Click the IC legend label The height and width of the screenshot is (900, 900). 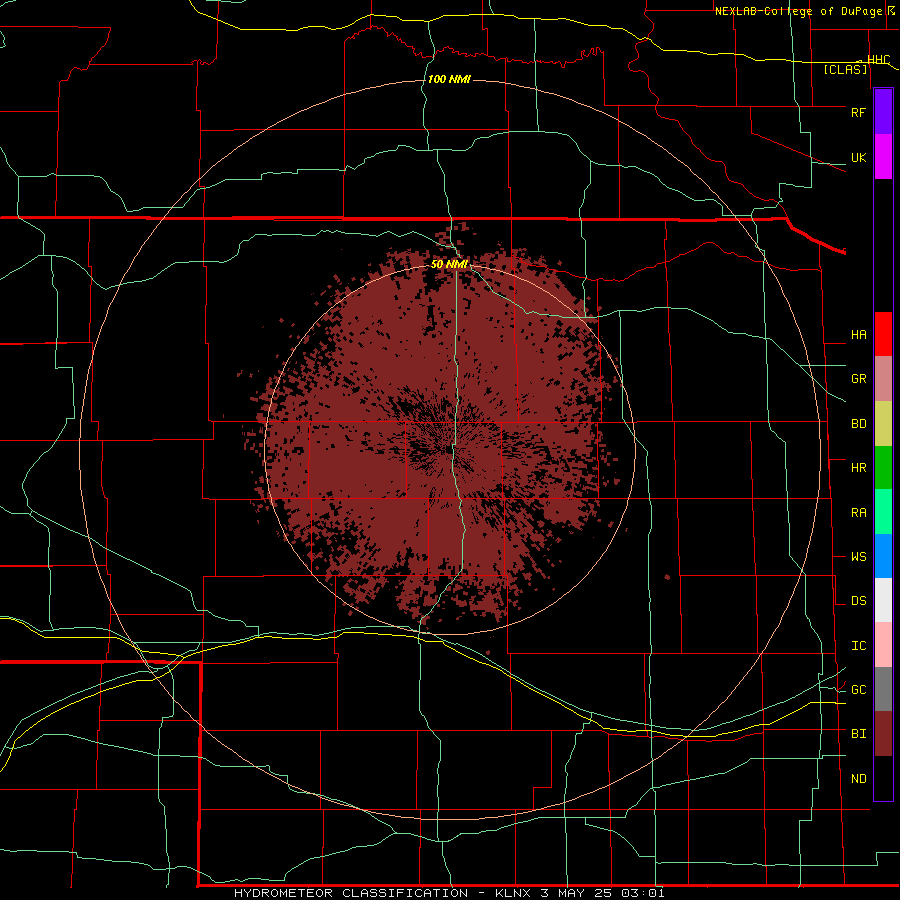coord(858,646)
